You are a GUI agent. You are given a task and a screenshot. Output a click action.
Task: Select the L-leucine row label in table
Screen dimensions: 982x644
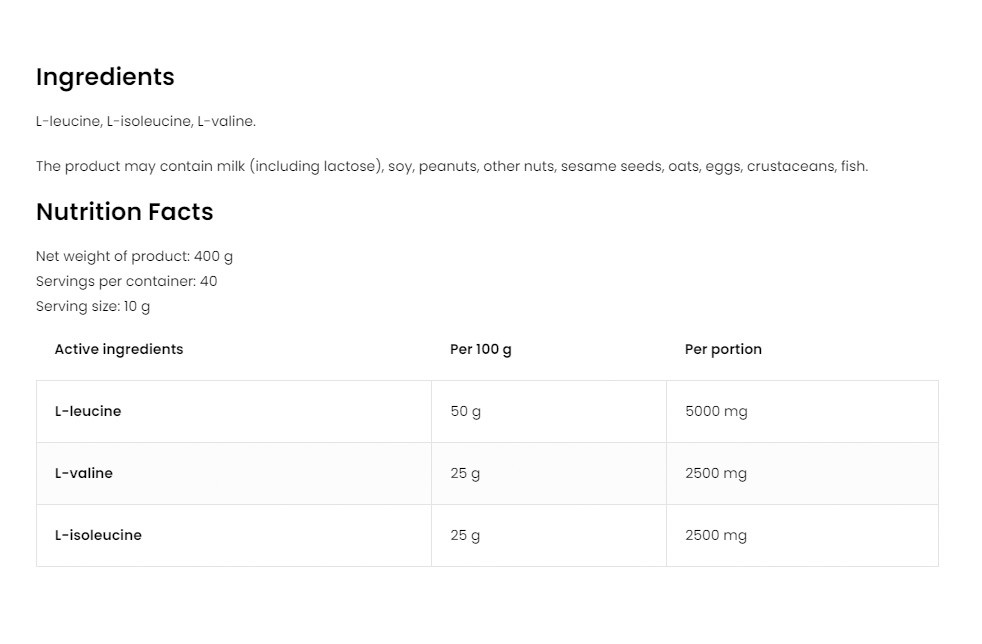pos(88,411)
